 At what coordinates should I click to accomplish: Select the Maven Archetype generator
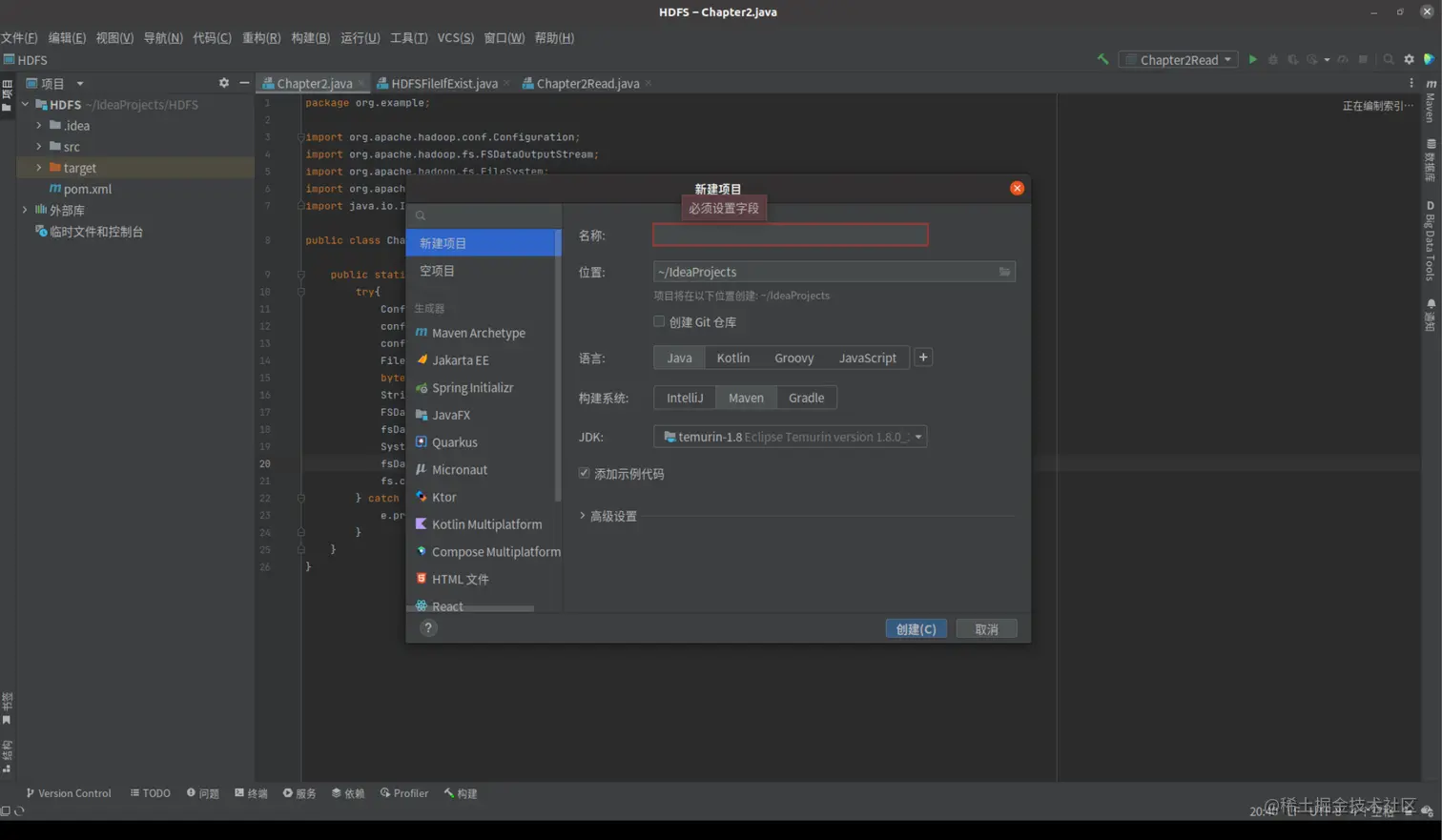(481, 333)
